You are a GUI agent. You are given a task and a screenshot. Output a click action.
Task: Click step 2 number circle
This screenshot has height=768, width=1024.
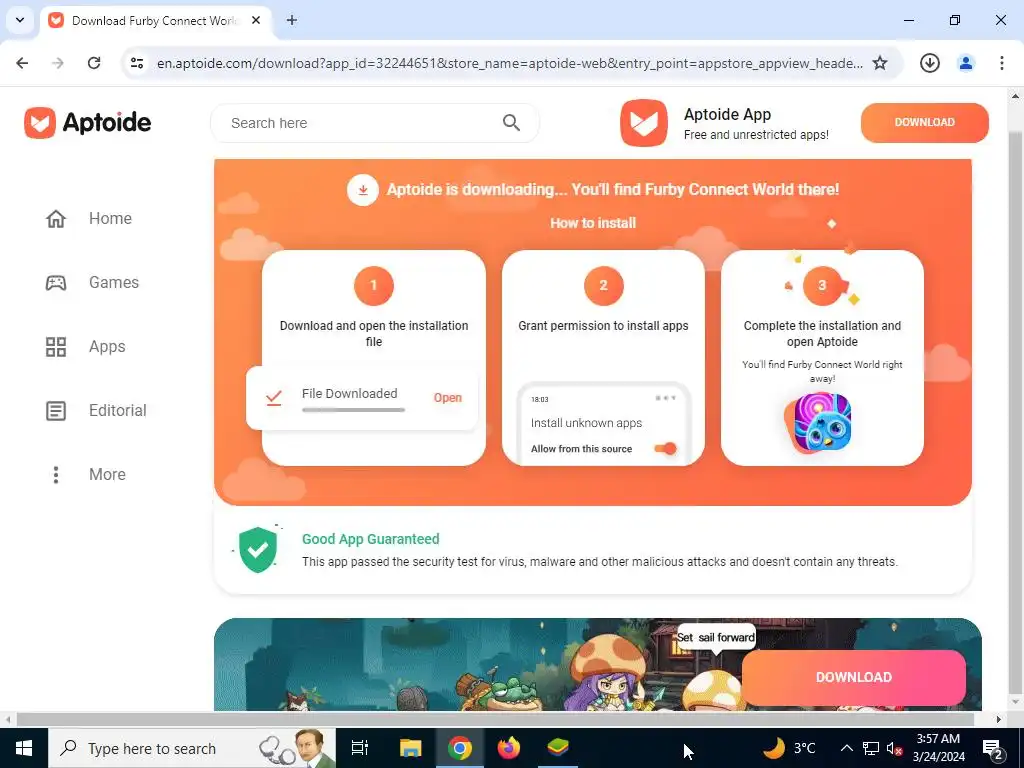603,285
